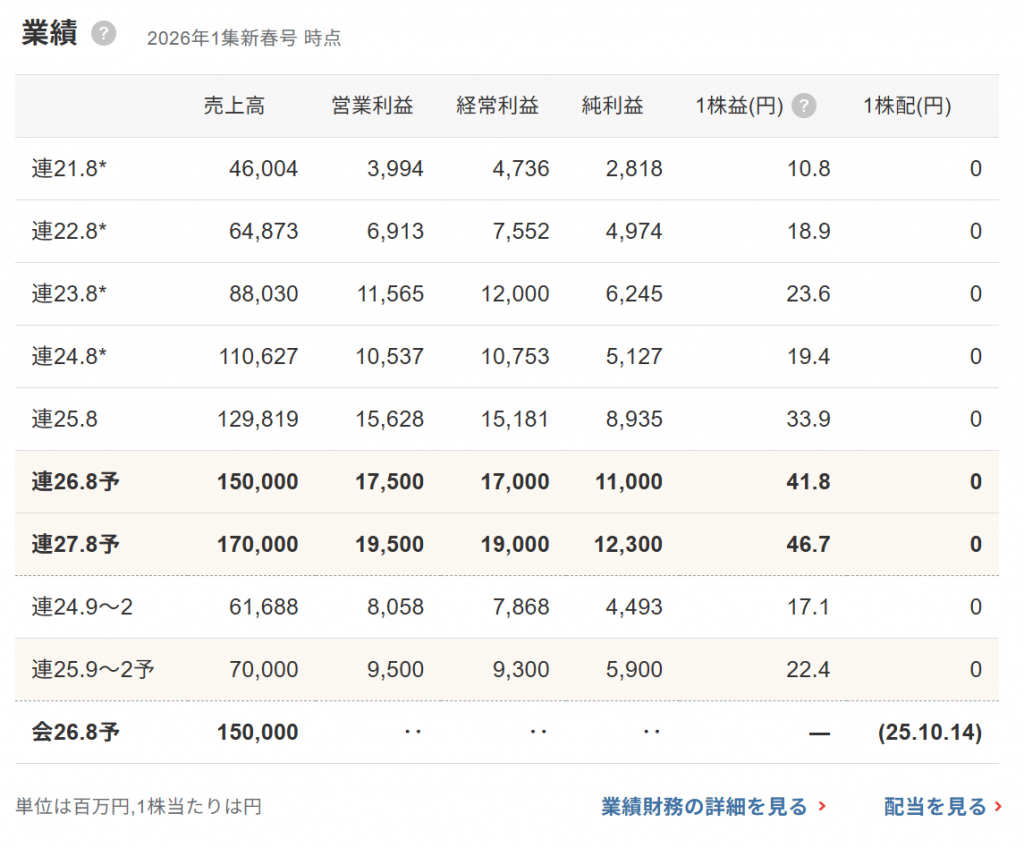Click the red chevron after 配当を見る

point(998,807)
